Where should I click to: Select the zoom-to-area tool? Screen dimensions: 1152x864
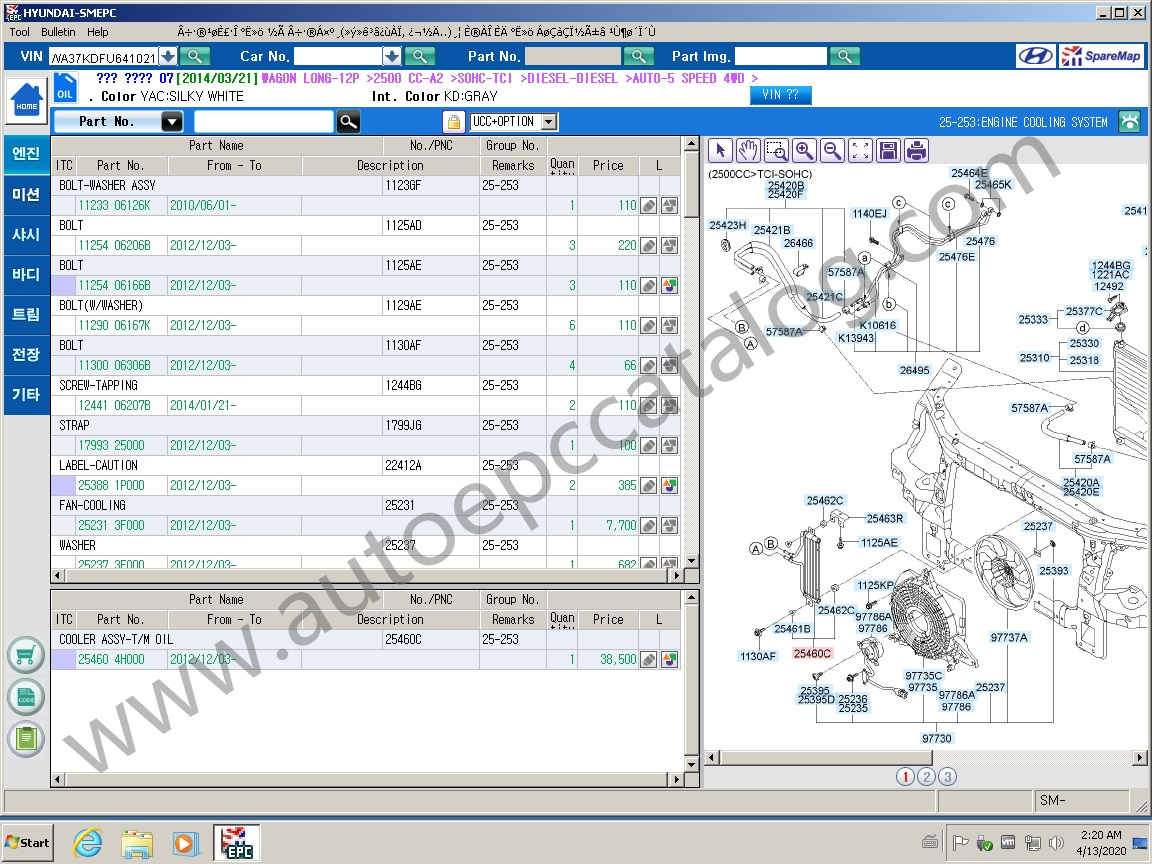pyautogui.click(x=776, y=151)
